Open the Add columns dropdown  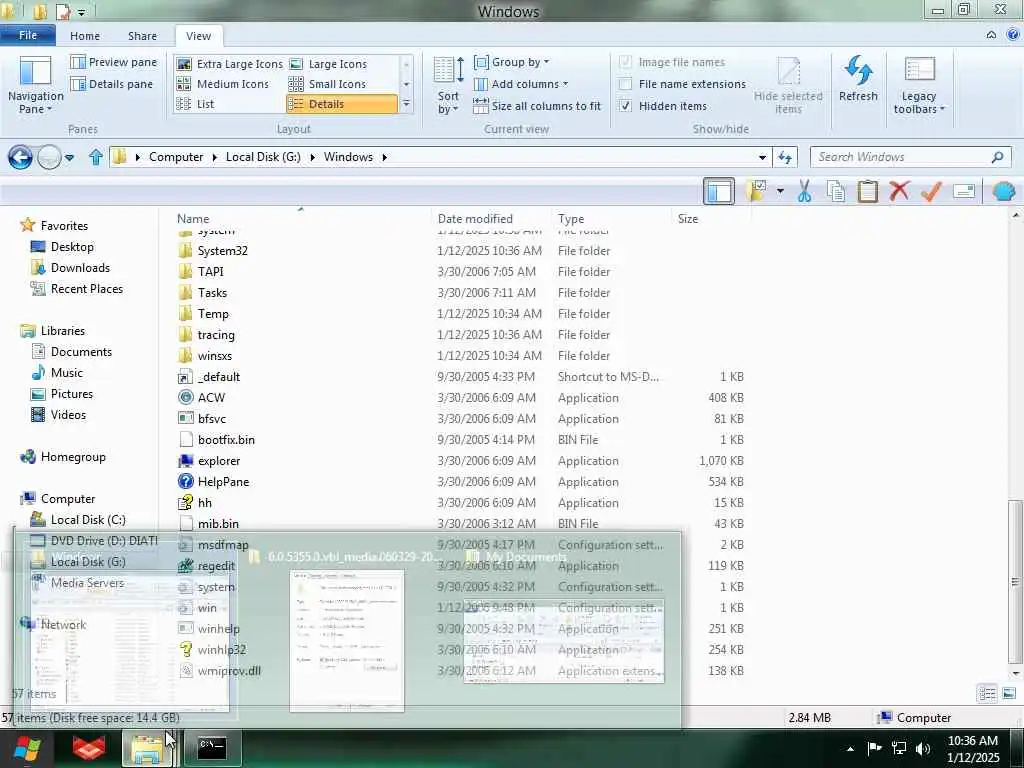[x=520, y=84]
